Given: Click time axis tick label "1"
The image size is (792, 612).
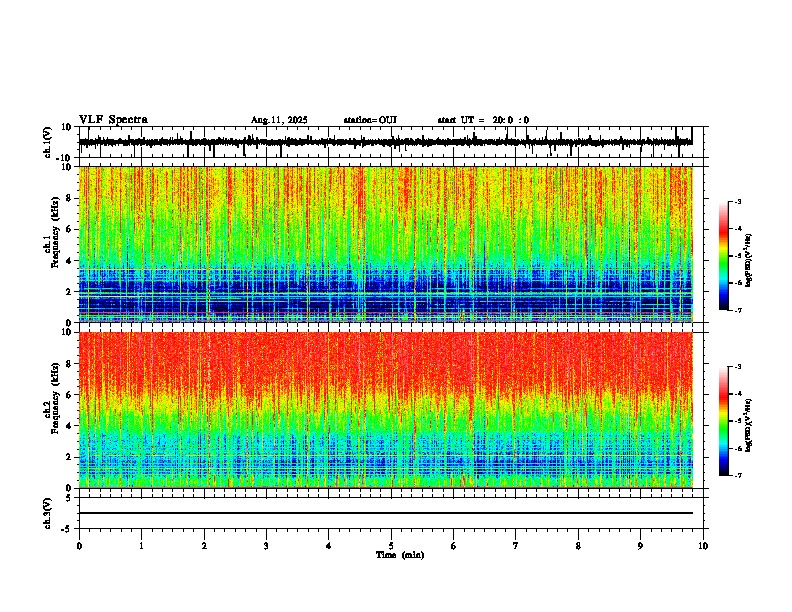Looking at the screenshot, I should [x=141, y=546].
